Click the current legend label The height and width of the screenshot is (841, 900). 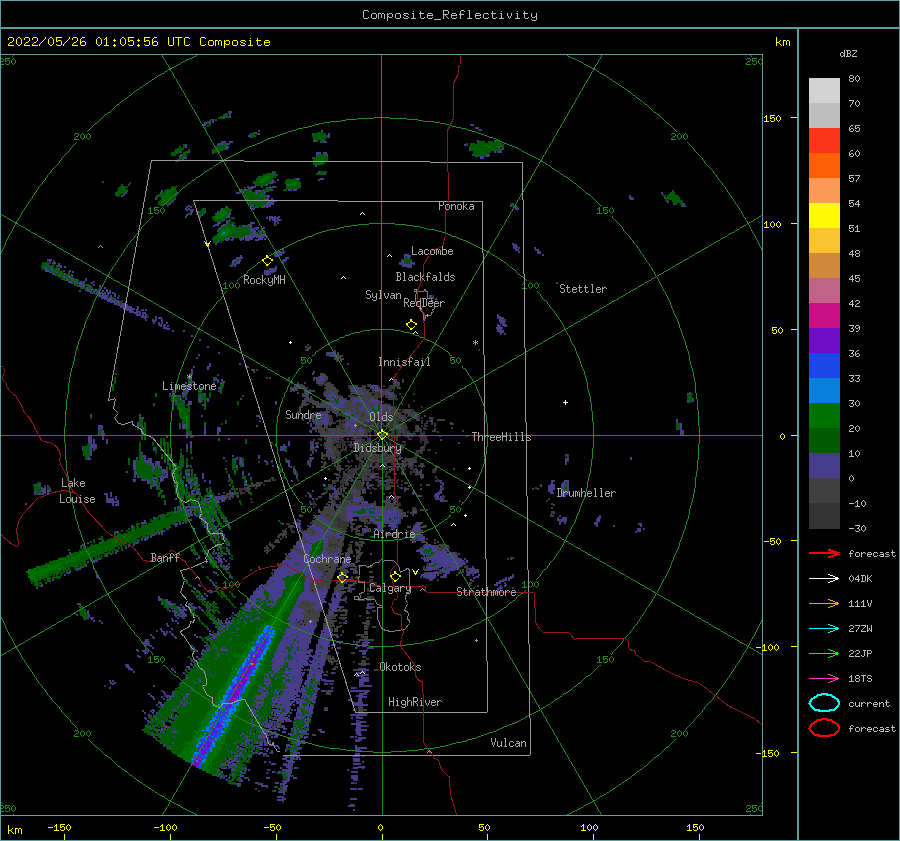[x=870, y=704]
